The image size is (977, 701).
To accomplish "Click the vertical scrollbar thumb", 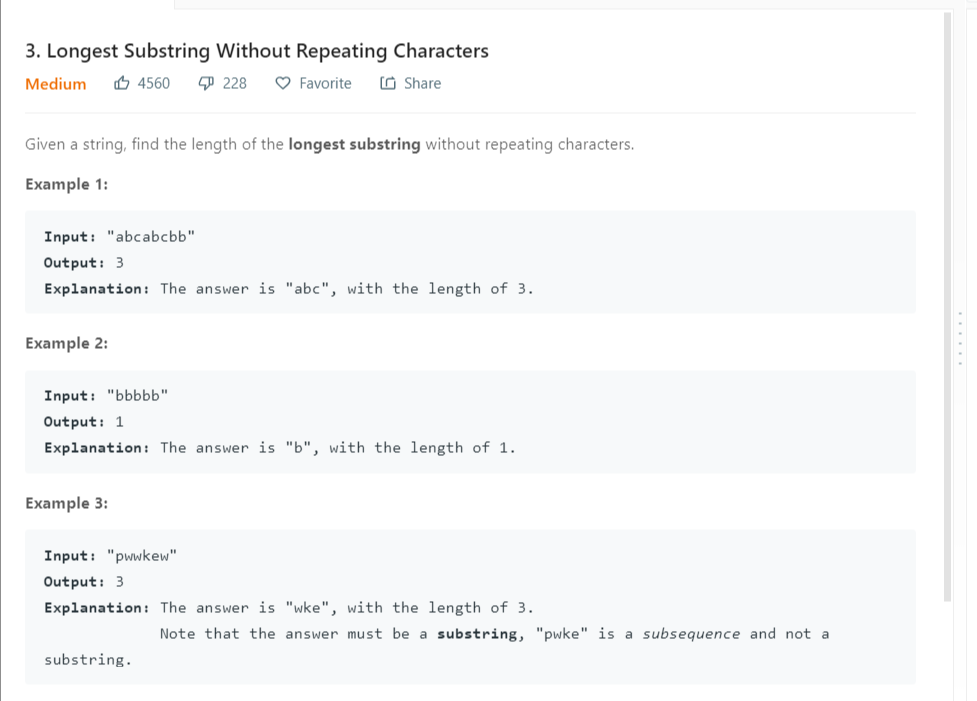I will pyautogui.click(x=948, y=300).
